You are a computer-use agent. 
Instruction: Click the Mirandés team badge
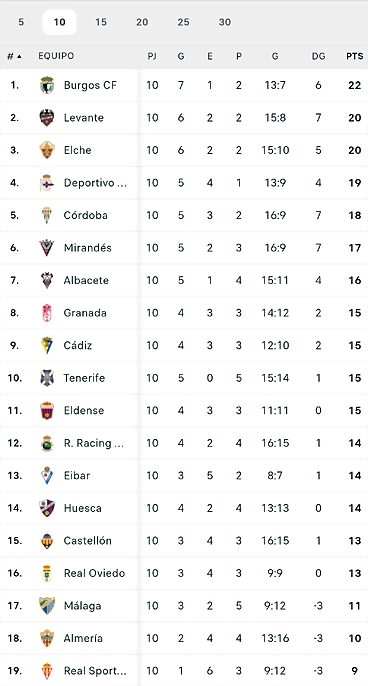(x=47, y=248)
